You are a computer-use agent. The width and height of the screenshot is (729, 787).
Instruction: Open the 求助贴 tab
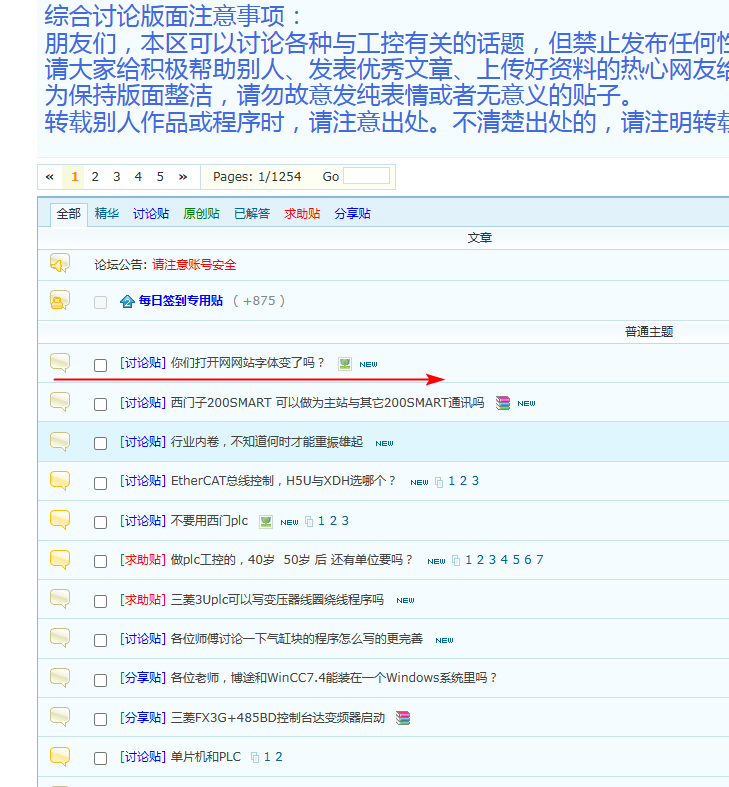302,214
